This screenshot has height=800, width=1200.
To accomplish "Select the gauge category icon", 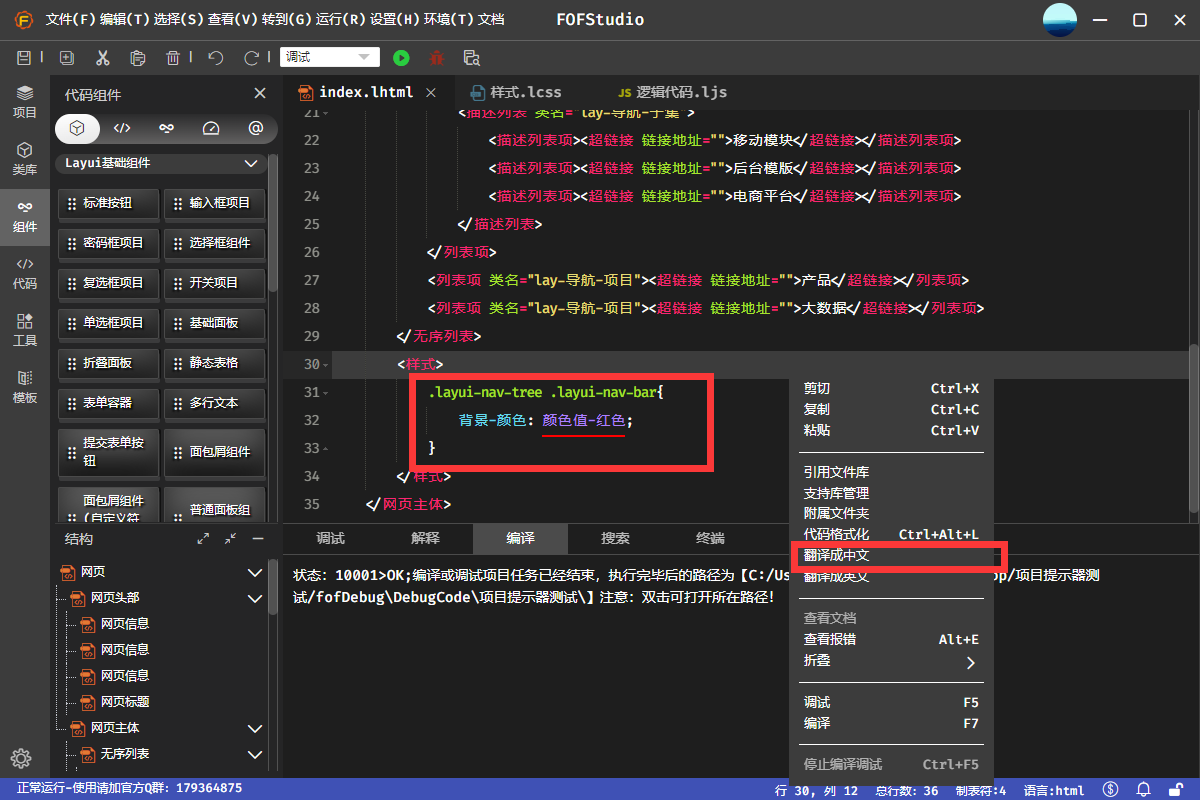I will point(210,128).
